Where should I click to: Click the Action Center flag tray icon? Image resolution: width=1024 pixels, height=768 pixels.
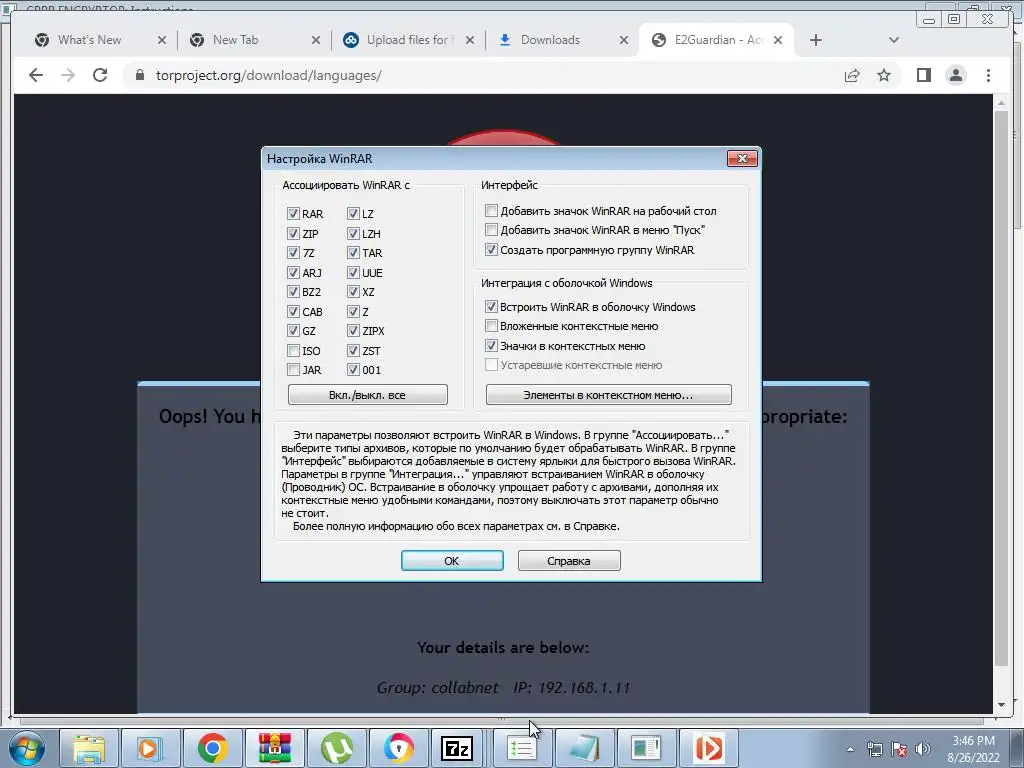pos(899,749)
